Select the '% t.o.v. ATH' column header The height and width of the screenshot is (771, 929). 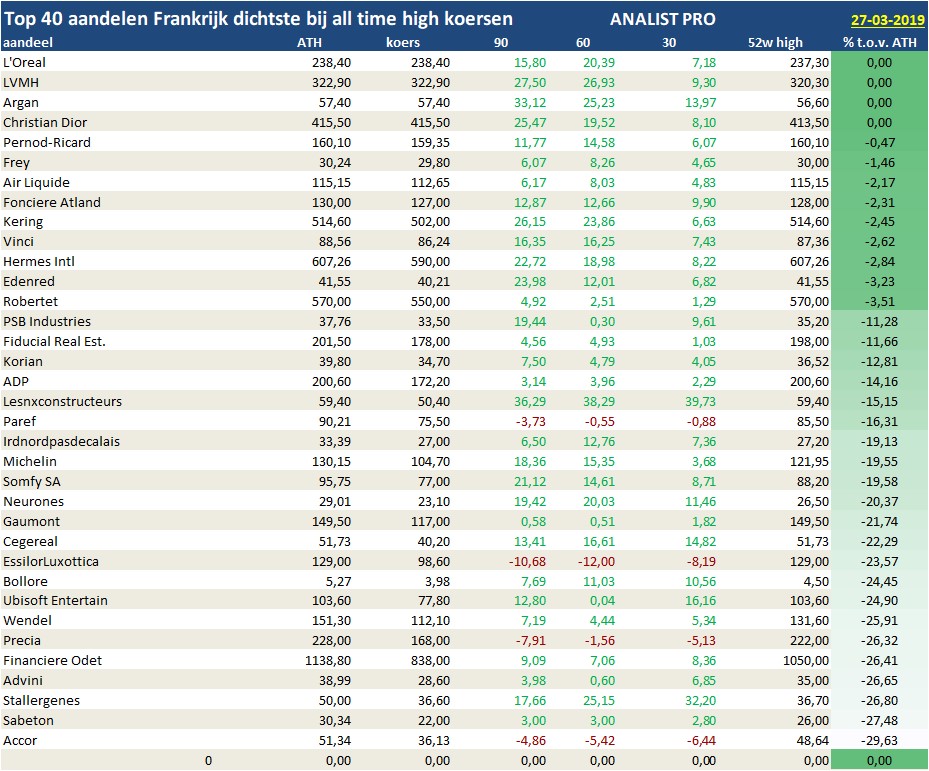880,42
